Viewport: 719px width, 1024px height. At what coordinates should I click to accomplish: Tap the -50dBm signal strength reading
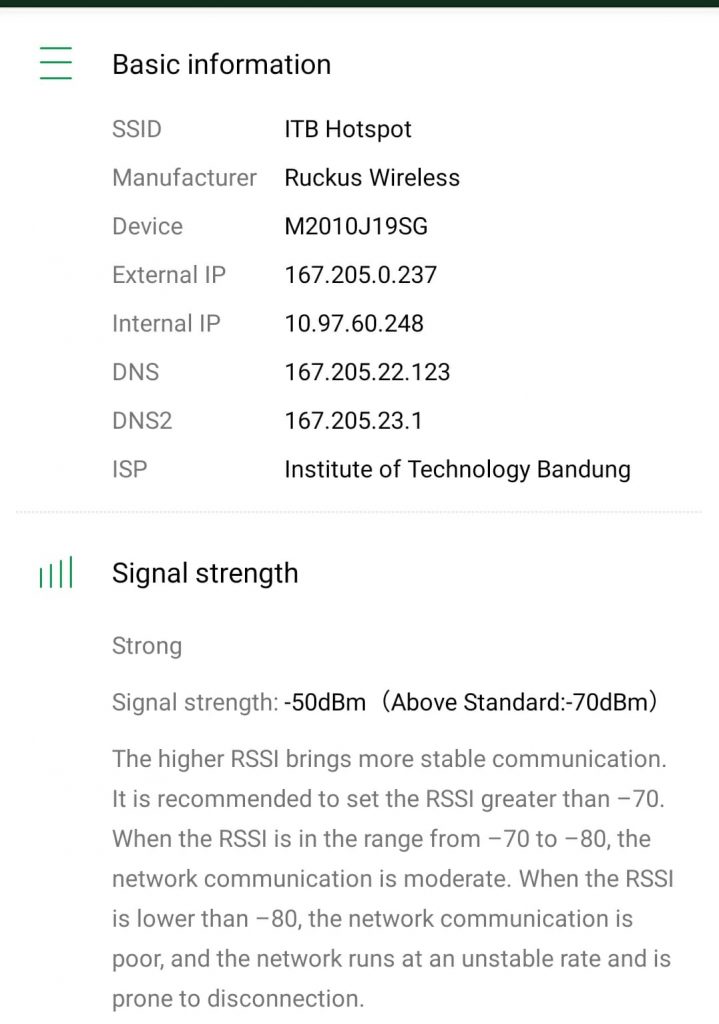click(x=325, y=703)
